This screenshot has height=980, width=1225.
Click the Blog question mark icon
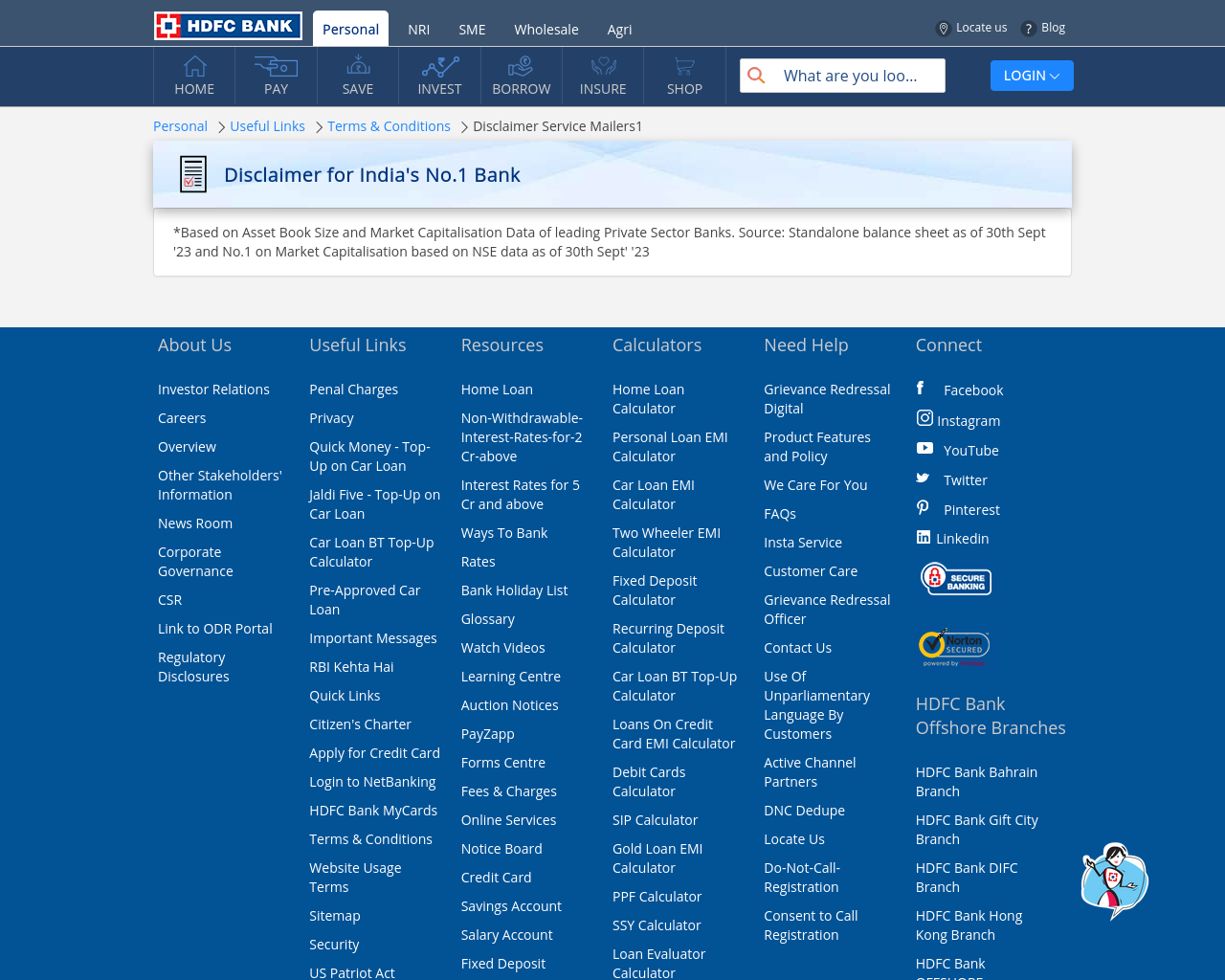point(1028,29)
